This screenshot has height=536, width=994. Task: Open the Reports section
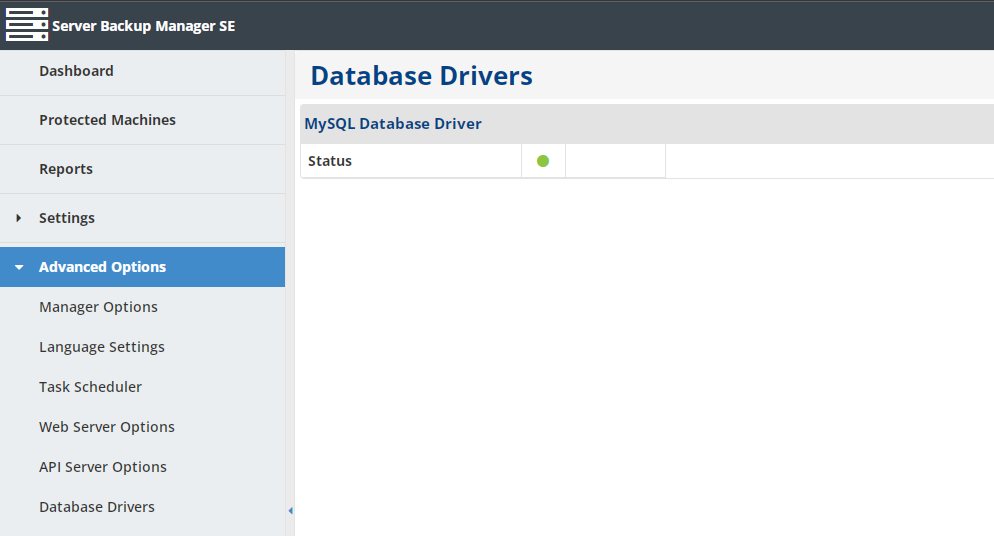coord(66,169)
